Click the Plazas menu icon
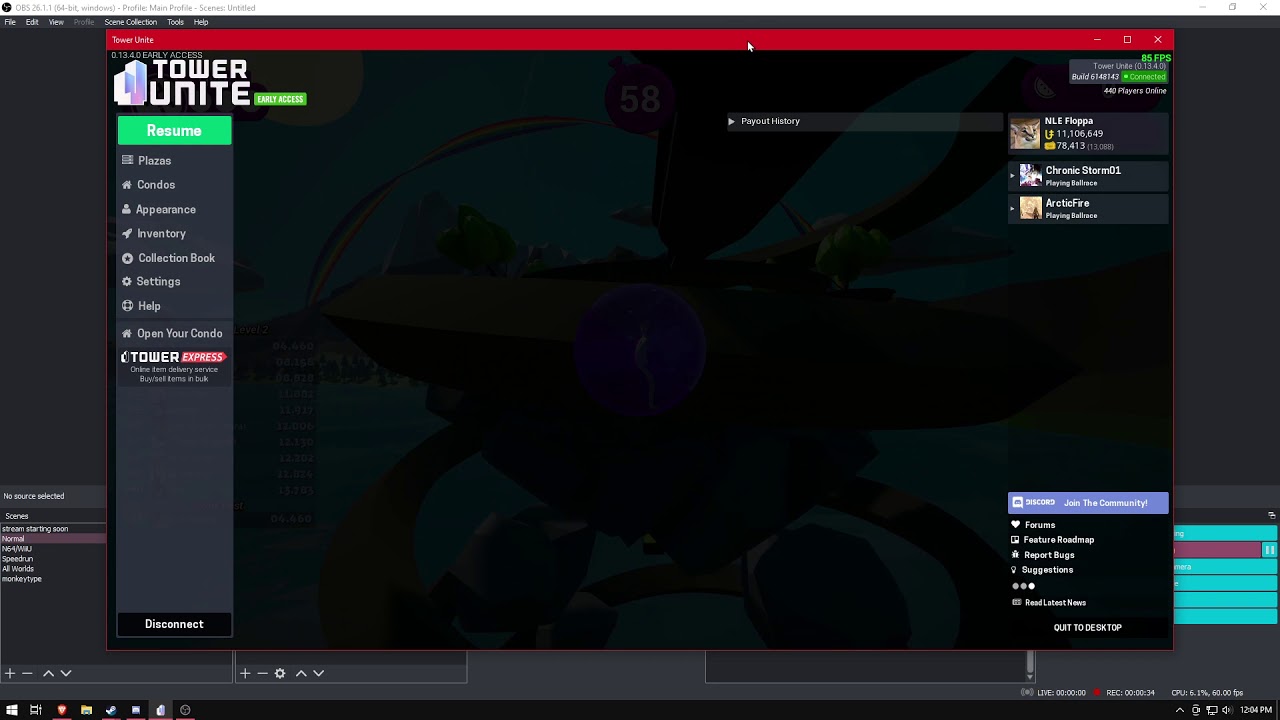 [x=127, y=160]
